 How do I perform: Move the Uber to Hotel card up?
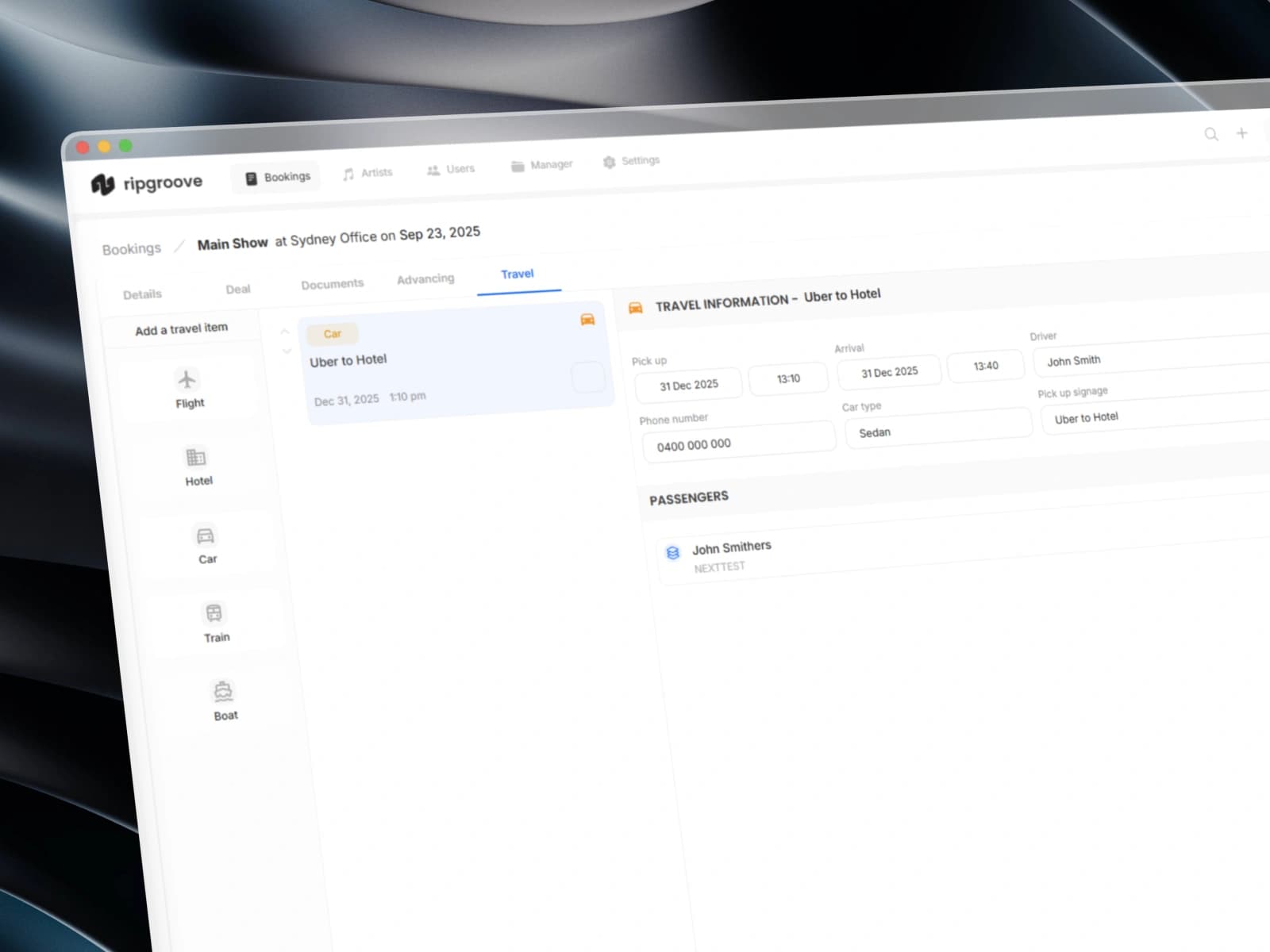click(x=286, y=331)
